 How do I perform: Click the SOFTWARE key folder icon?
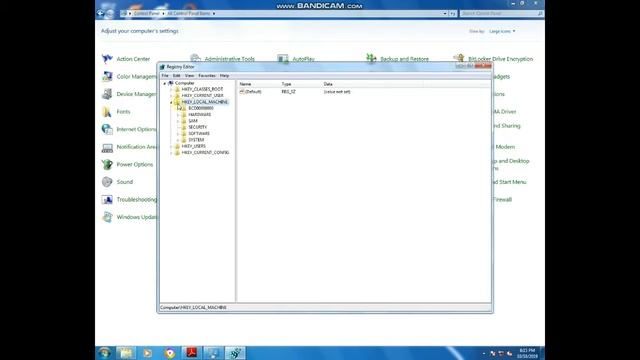(x=184, y=133)
